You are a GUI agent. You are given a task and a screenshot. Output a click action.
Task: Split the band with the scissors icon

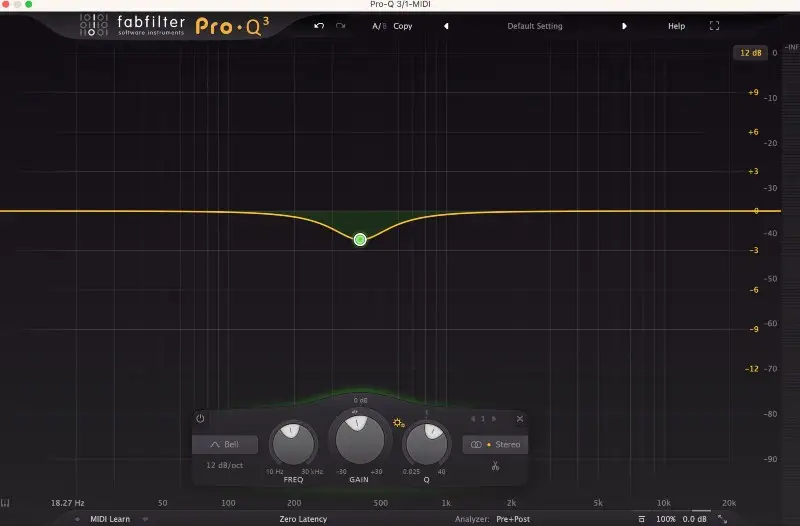[495, 466]
